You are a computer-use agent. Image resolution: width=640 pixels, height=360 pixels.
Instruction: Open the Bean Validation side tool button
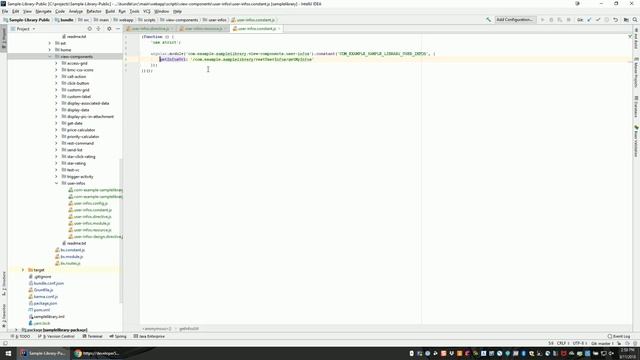[636, 141]
